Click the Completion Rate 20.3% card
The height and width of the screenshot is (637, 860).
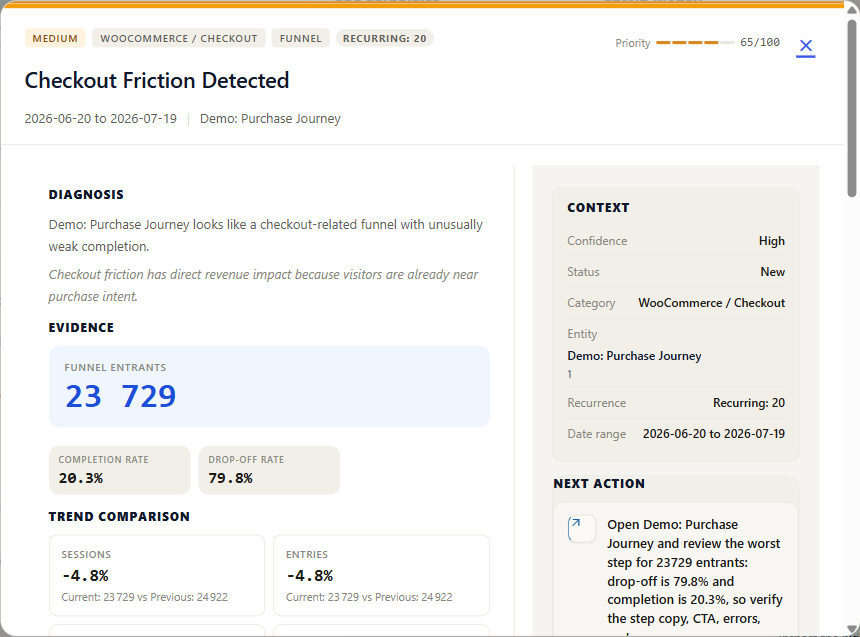coord(120,470)
